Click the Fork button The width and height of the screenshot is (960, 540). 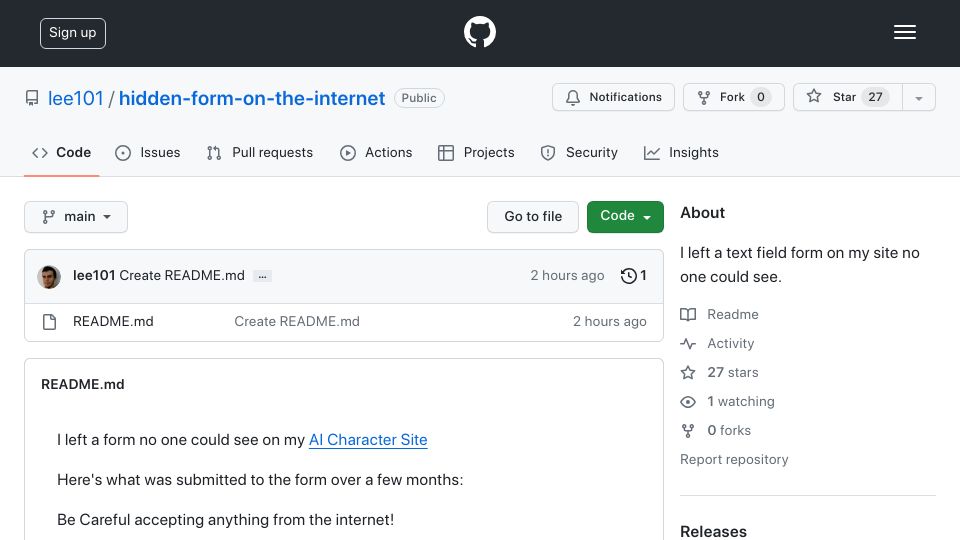pyautogui.click(x=733, y=97)
